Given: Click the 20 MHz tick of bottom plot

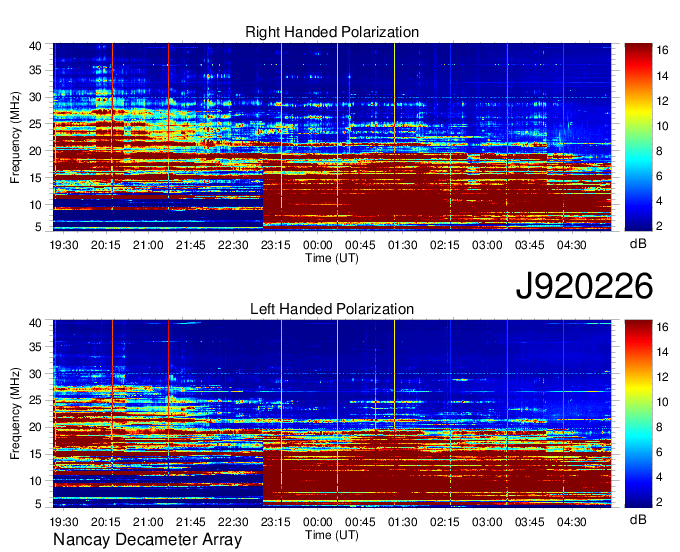Looking at the screenshot, I should [x=35, y=428].
